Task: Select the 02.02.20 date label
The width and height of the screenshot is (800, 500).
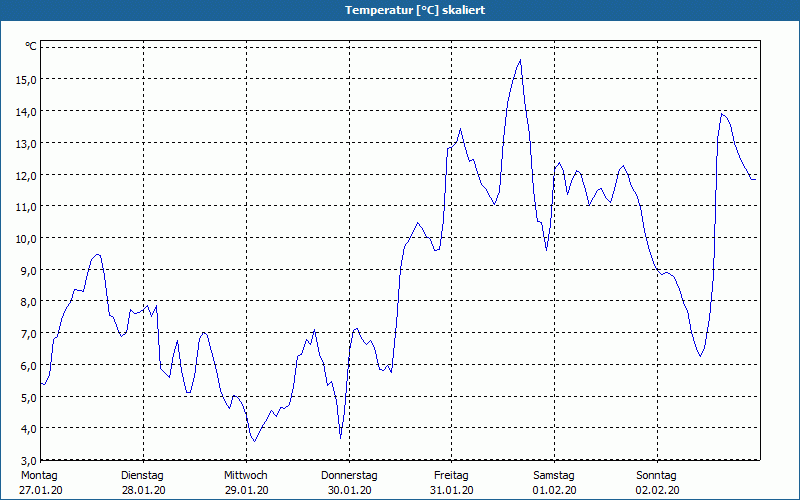Action: (658, 490)
